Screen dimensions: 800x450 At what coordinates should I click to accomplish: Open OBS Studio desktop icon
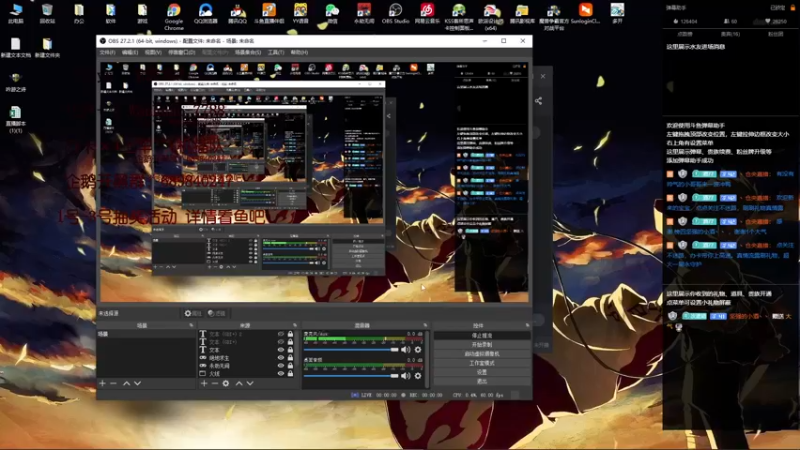(395, 14)
